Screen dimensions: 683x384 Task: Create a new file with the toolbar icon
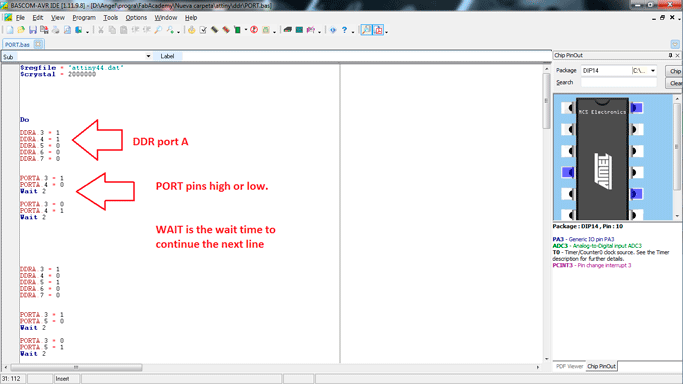[10, 30]
